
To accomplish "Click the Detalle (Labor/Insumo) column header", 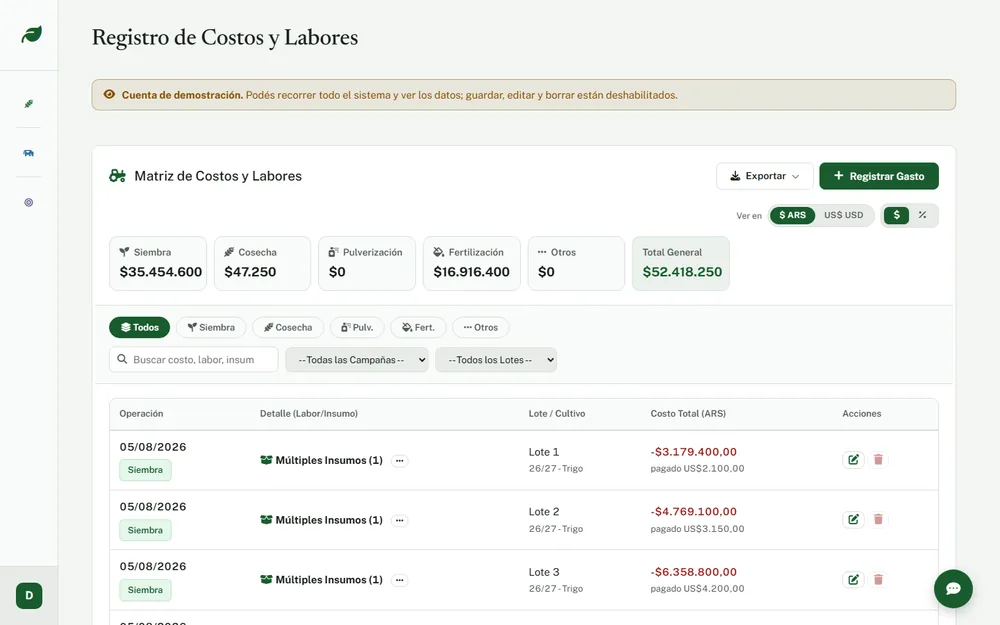I will 309,413.
